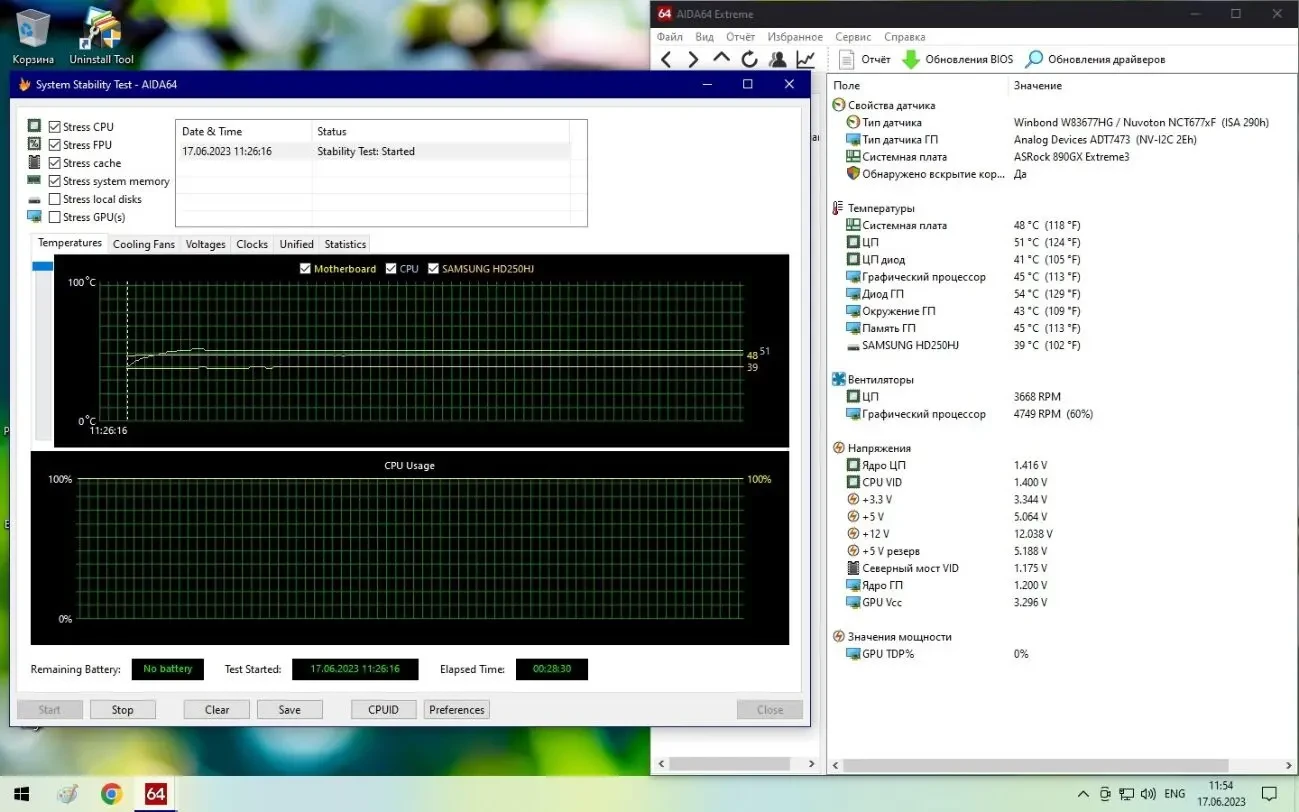Click the refresh icon in AIDA64 toolbar
Viewport: 1299px width, 812px height.
coord(750,58)
